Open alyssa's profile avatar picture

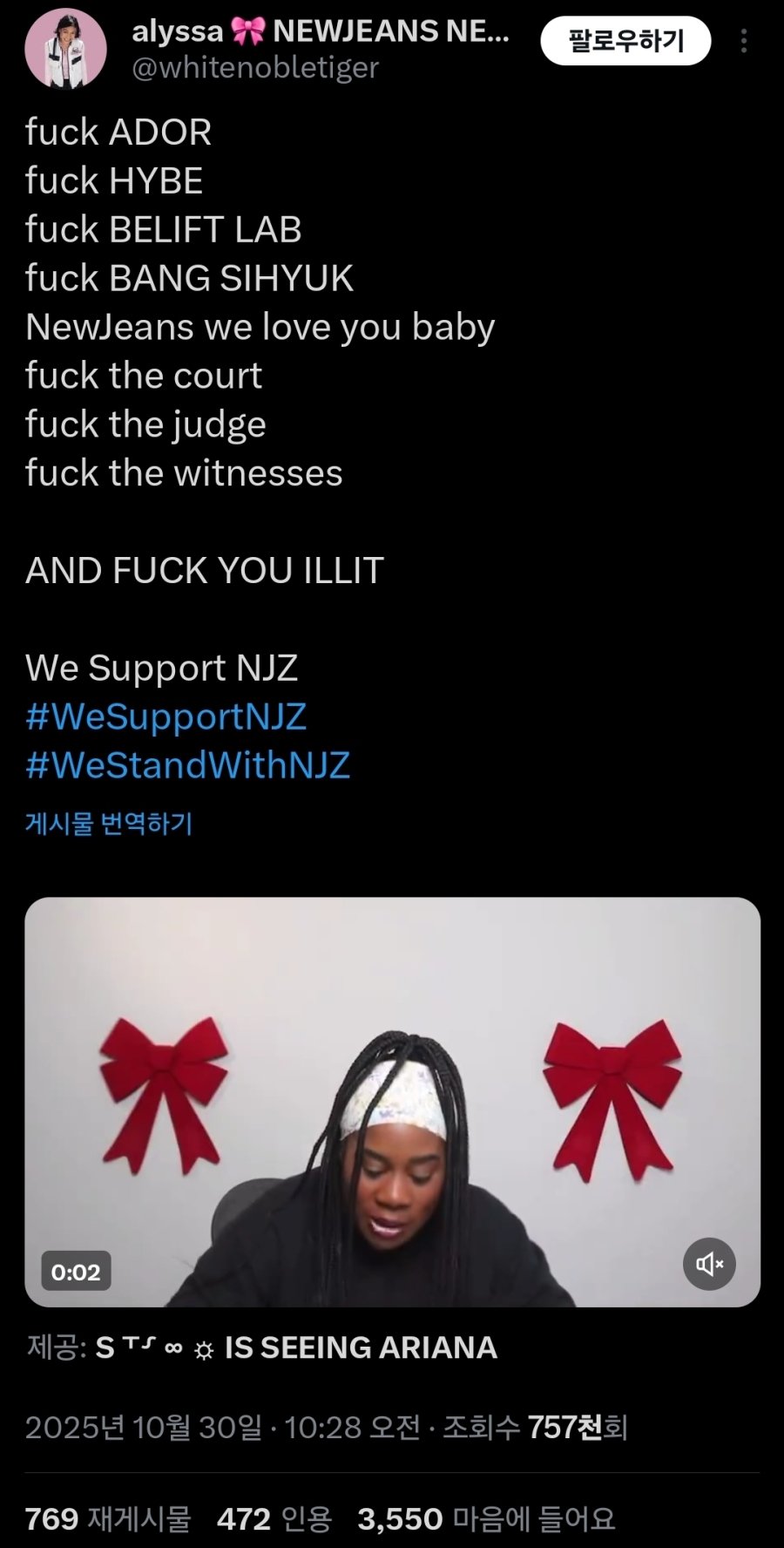click(66, 49)
